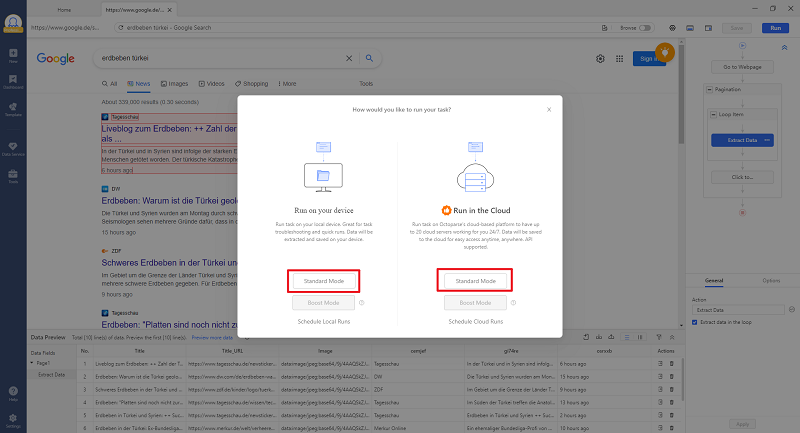Toggle Extract data in the loop checkbox

pos(694,322)
